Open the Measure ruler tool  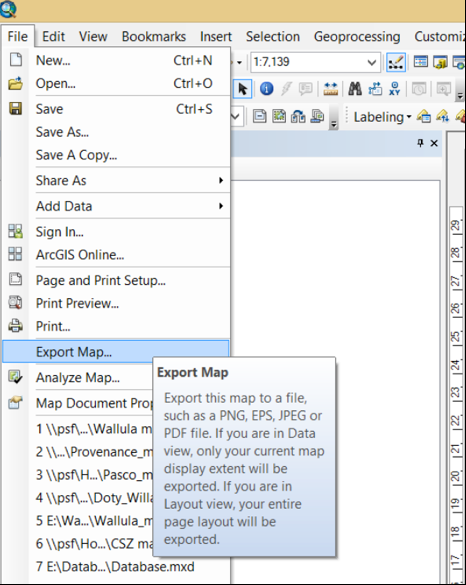click(x=330, y=89)
